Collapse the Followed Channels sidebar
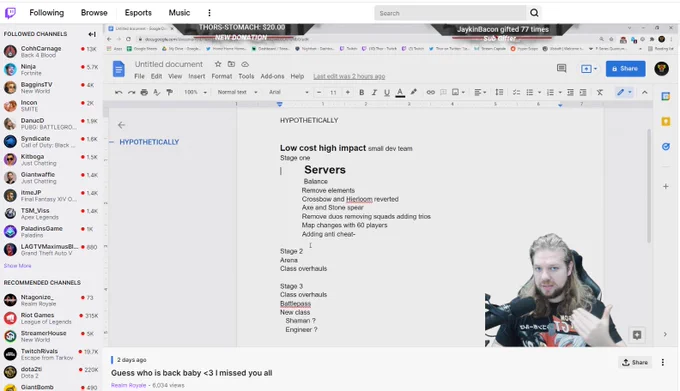Image resolution: width=680 pixels, height=391 pixels. [92, 34]
